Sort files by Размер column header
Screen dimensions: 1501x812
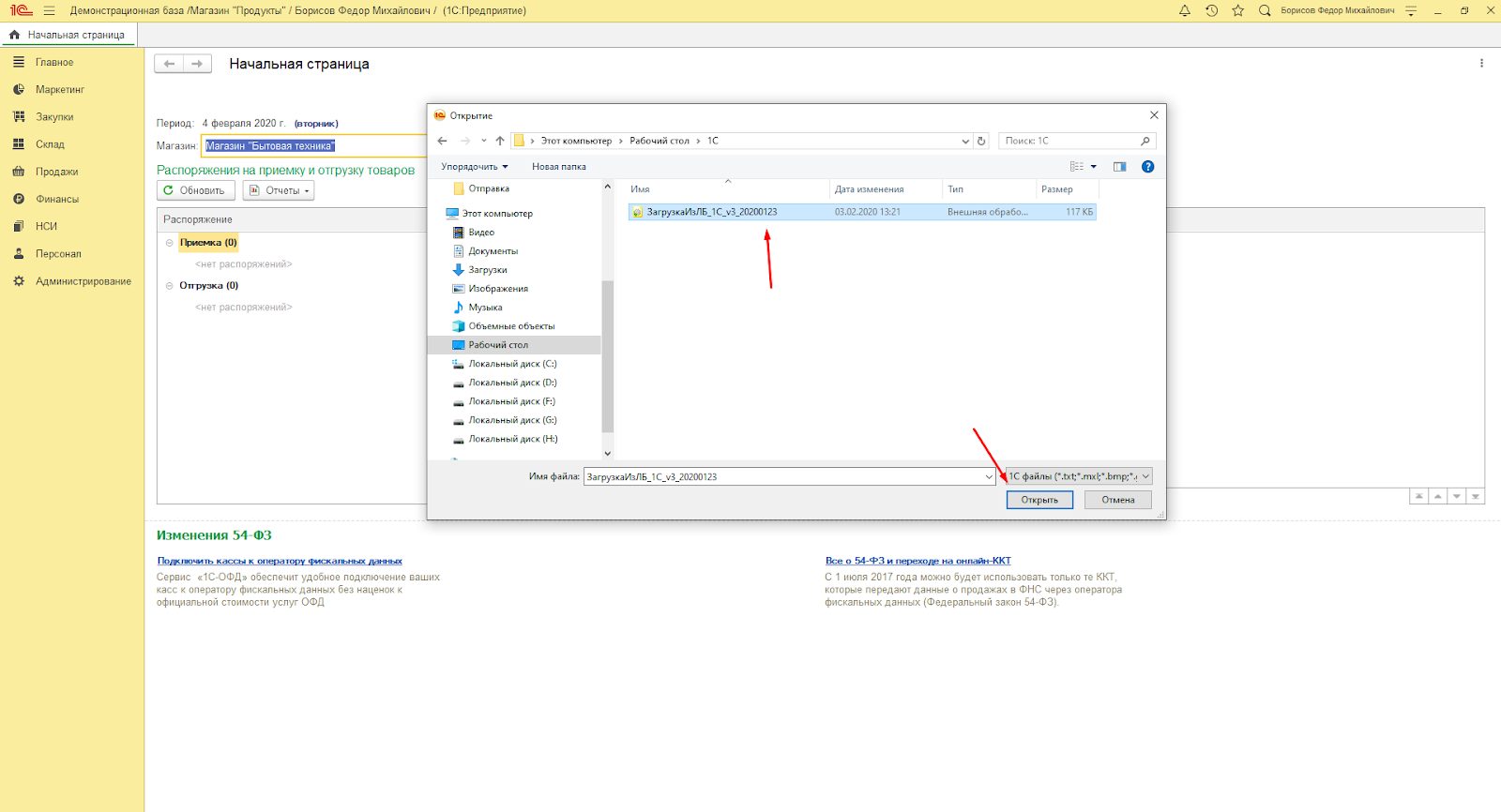[x=1066, y=189]
